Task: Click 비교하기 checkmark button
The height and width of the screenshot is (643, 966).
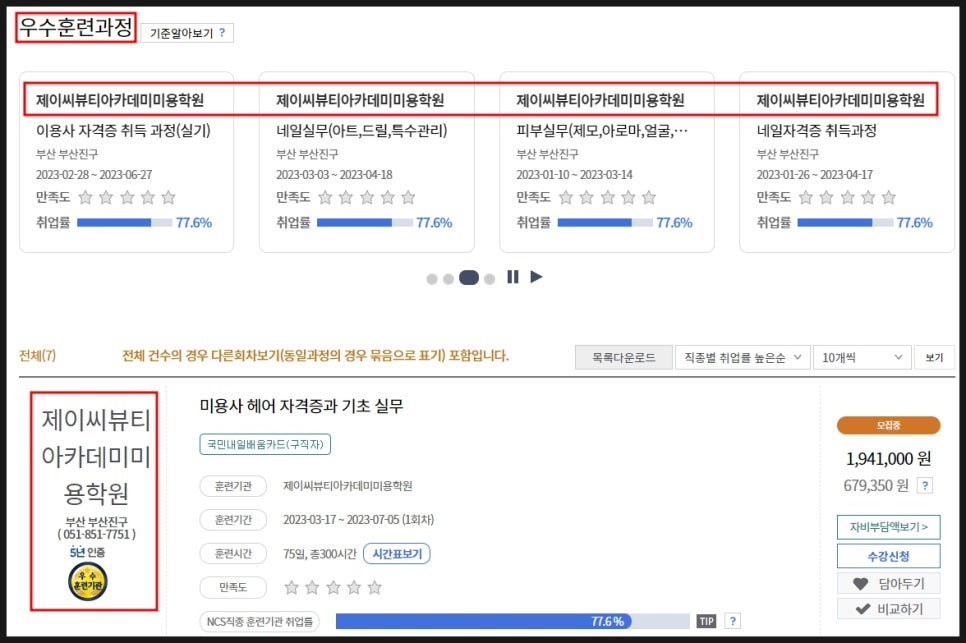Action: 888,609
